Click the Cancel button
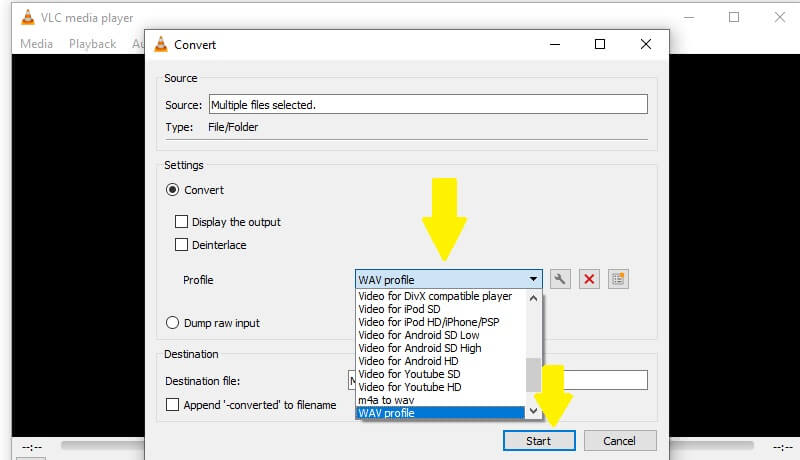 click(620, 441)
